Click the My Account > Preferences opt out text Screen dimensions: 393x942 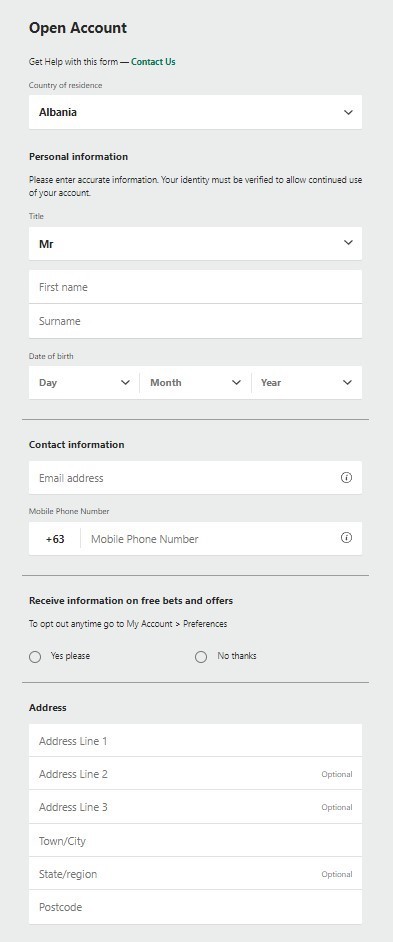point(128,624)
